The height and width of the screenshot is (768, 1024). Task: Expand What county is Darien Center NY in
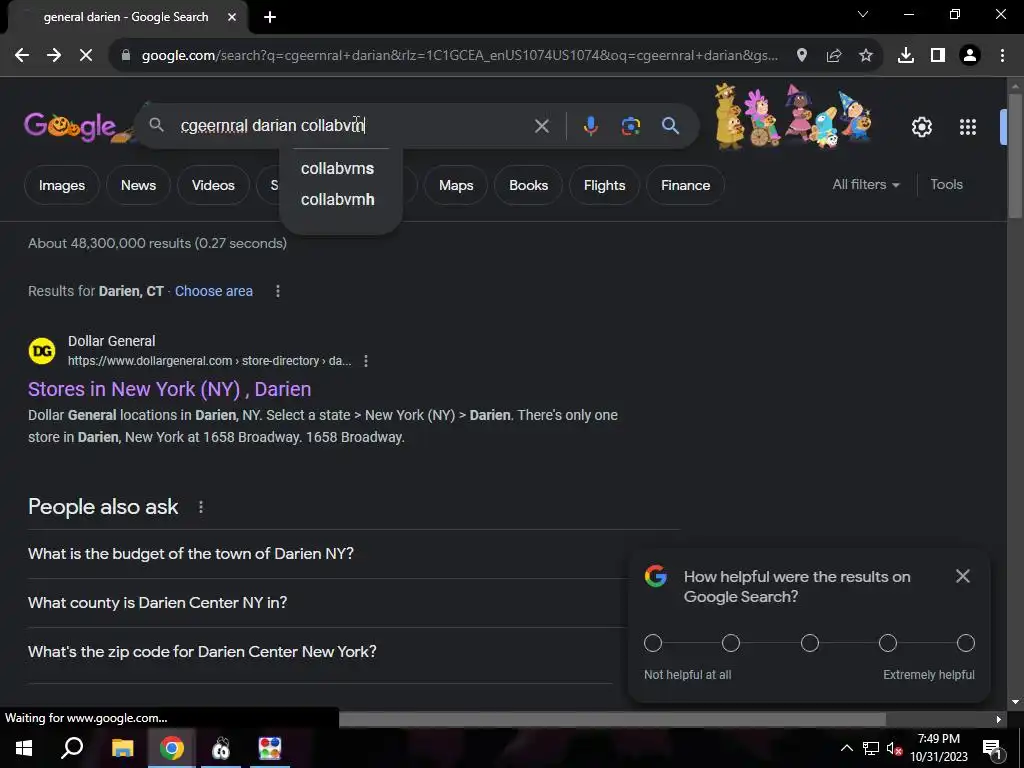(327, 603)
